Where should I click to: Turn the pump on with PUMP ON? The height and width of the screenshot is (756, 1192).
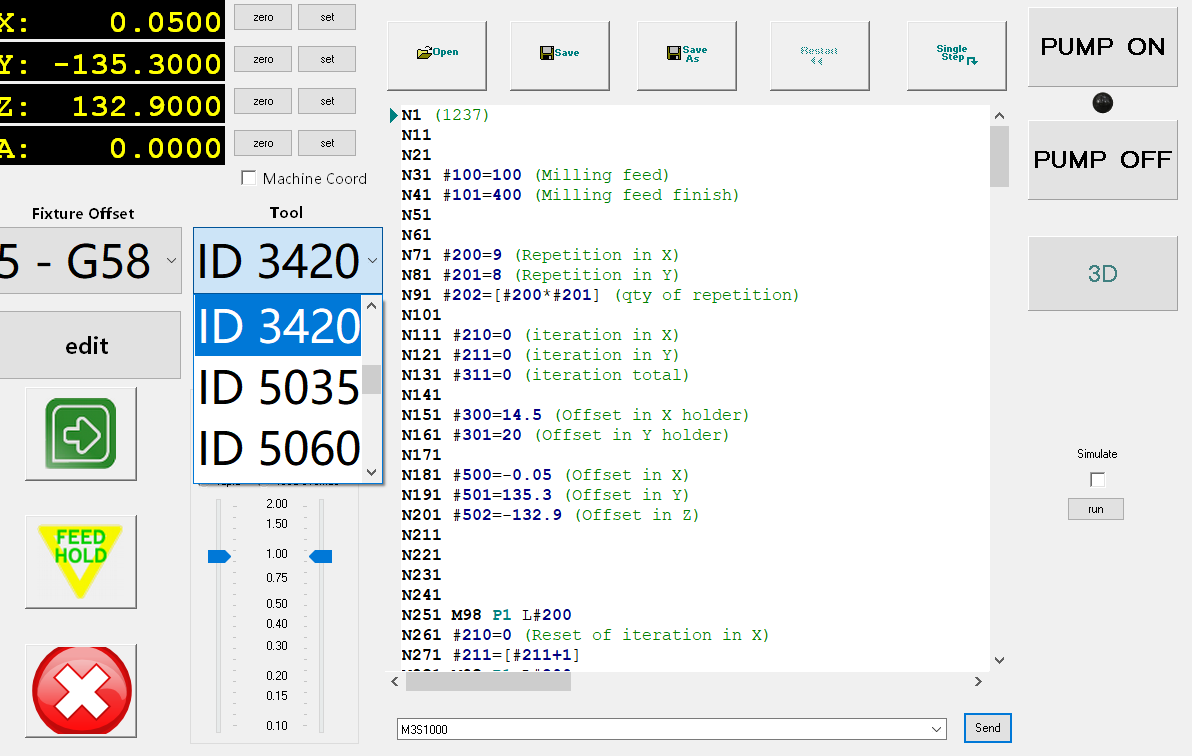pyautogui.click(x=1102, y=47)
